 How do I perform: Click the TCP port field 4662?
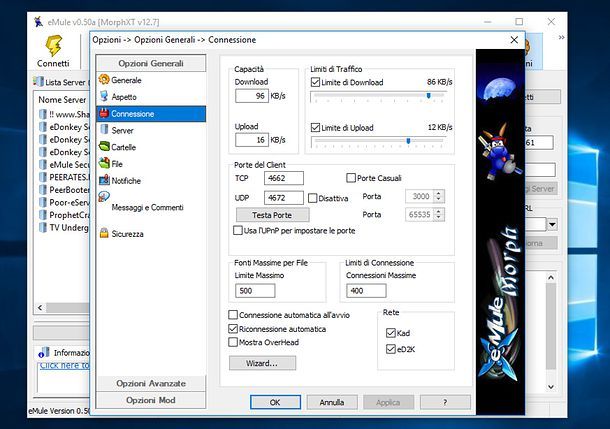[284, 178]
